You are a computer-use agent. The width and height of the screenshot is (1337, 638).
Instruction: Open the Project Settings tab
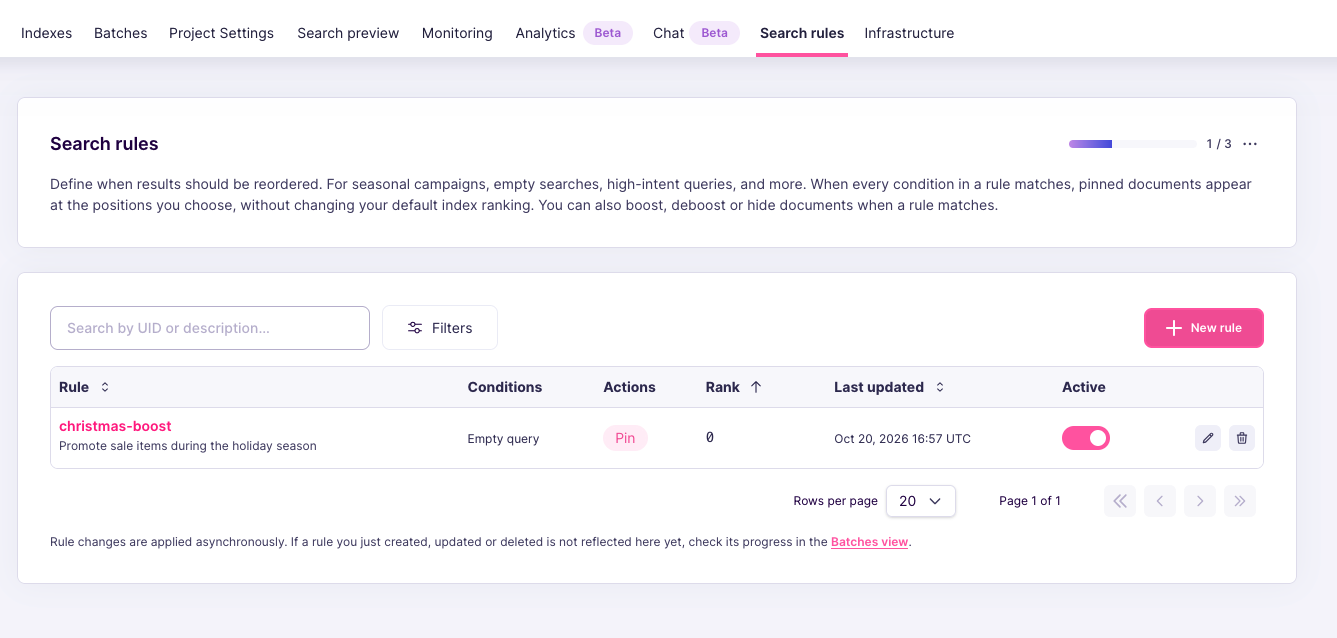(x=221, y=33)
